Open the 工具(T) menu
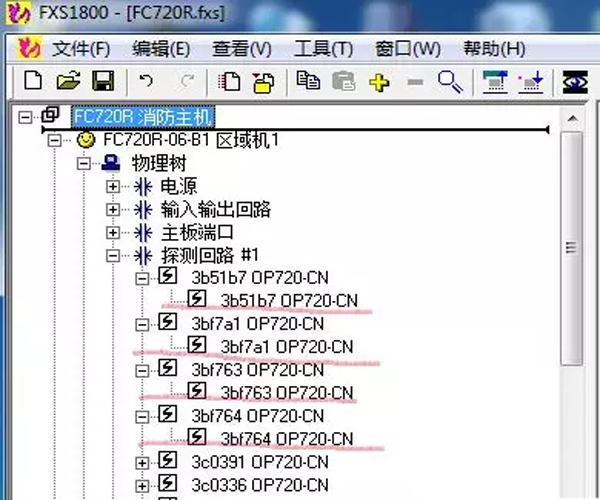This screenshot has height=500, width=600. [323, 48]
